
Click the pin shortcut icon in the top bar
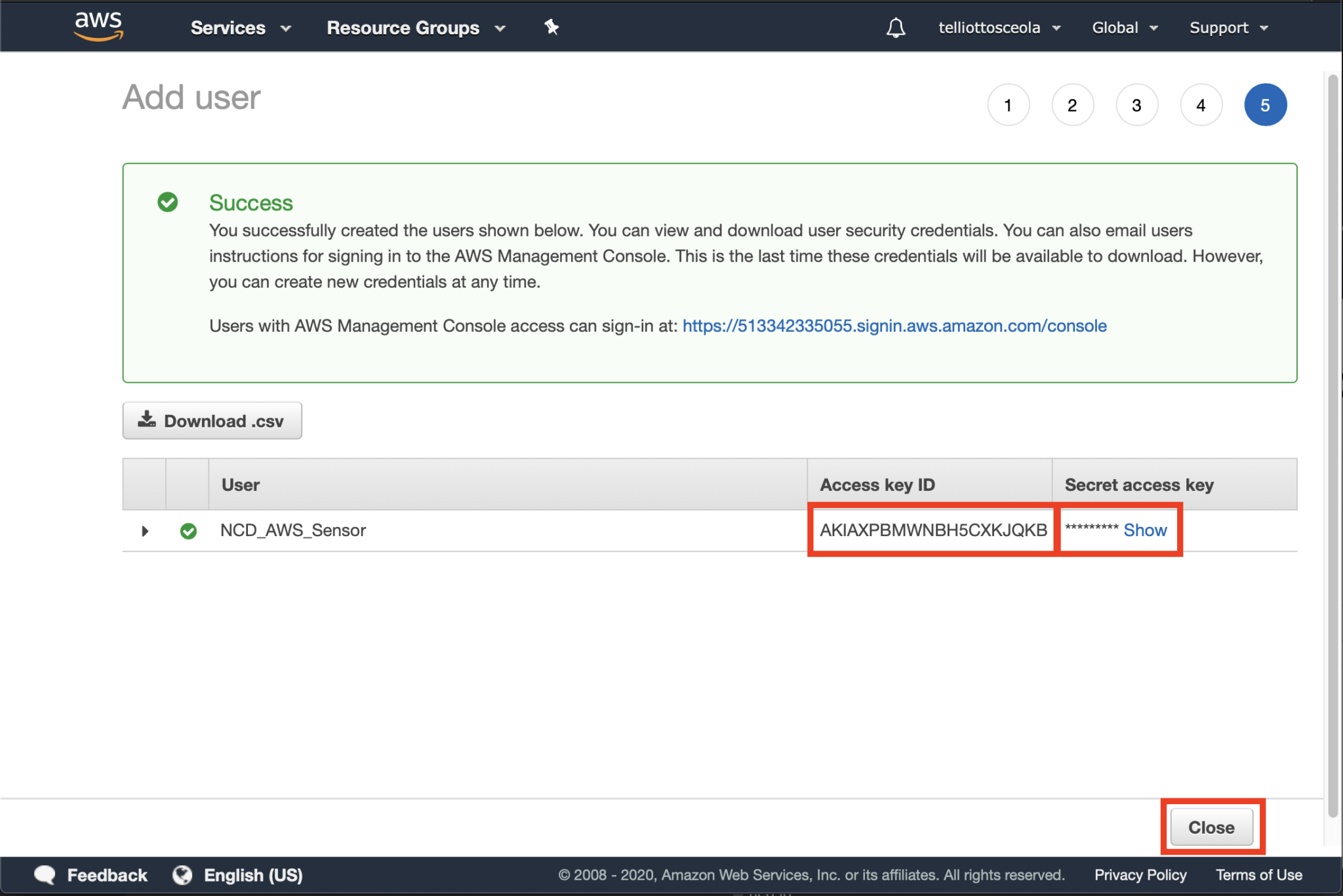[551, 27]
